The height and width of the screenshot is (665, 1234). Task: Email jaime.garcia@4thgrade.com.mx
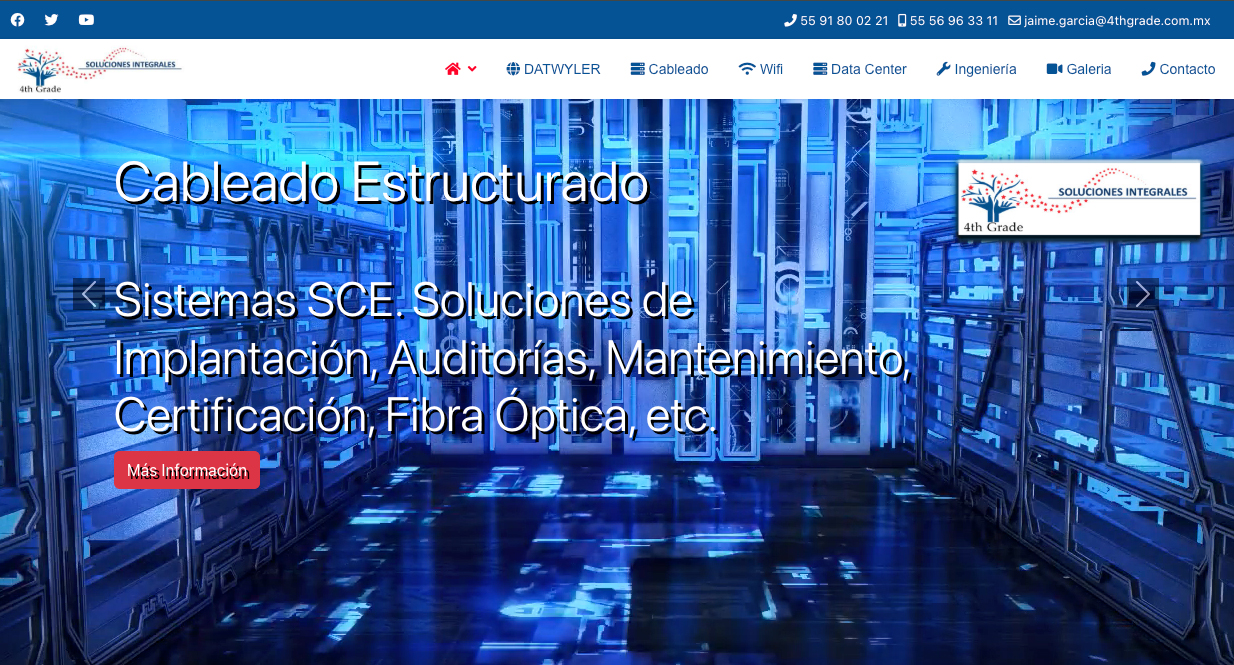click(1117, 20)
